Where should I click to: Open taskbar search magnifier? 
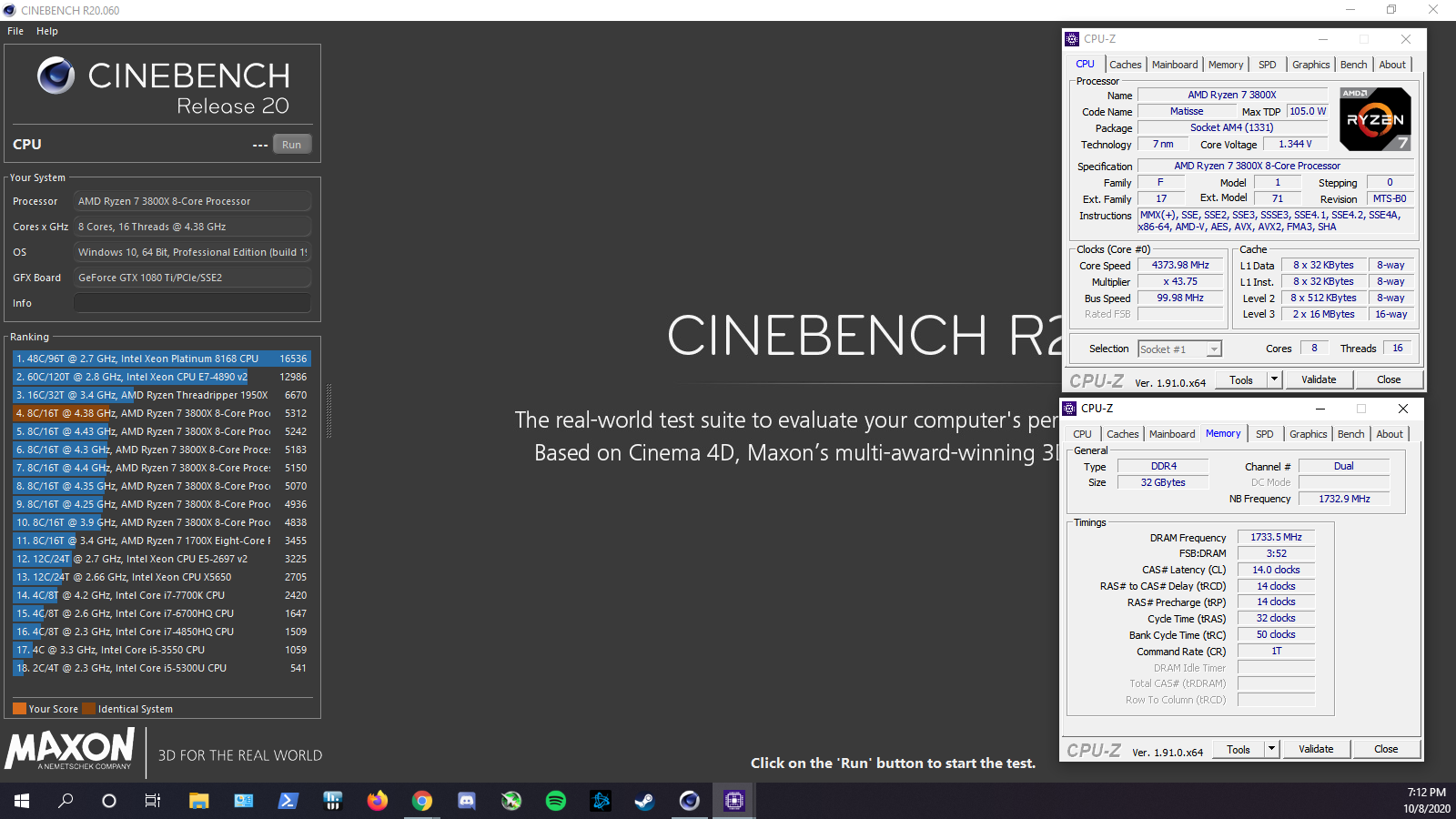click(x=66, y=801)
